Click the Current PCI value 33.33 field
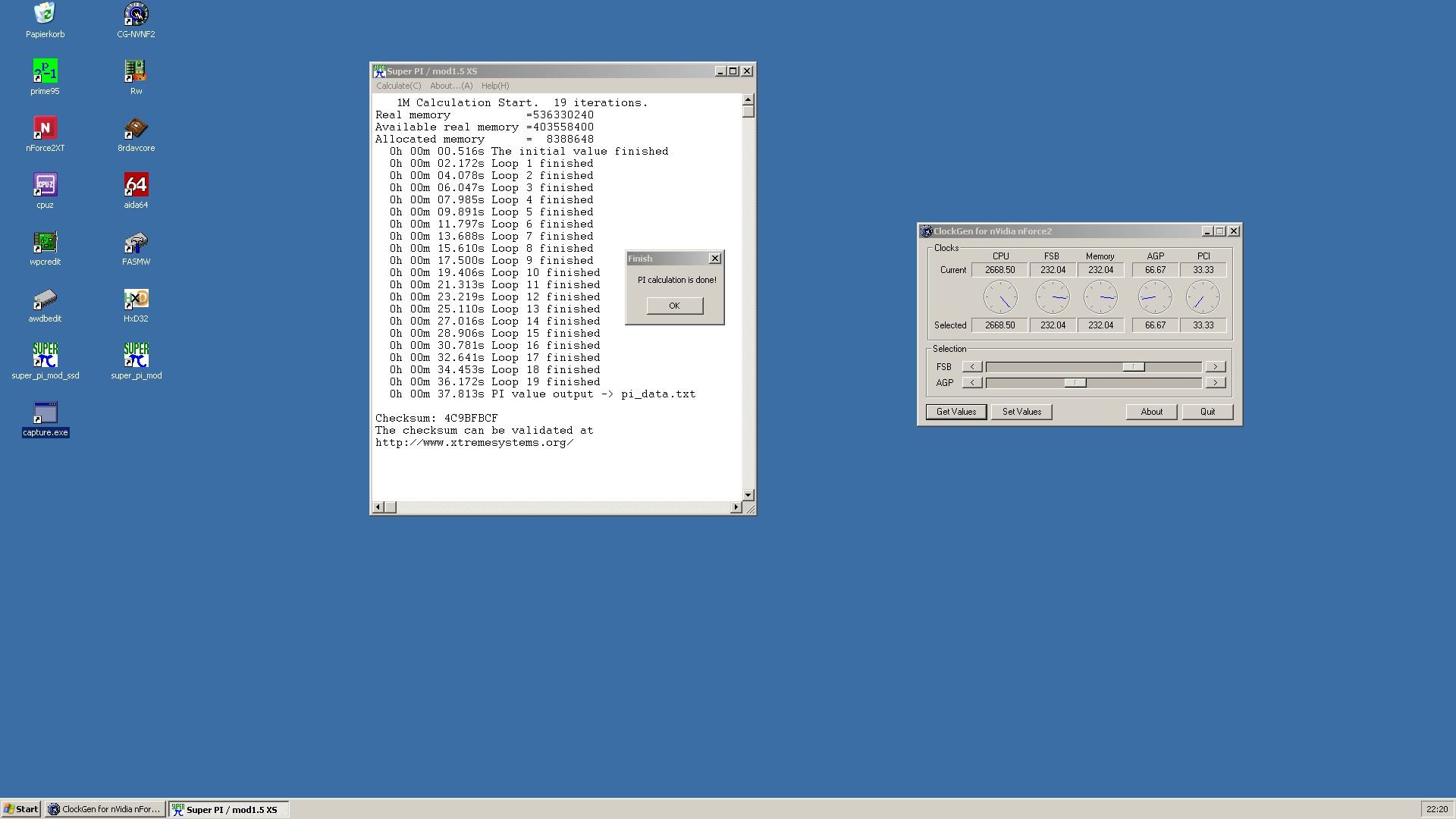This screenshot has width=1456, height=819. click(x=1203, y=270)
